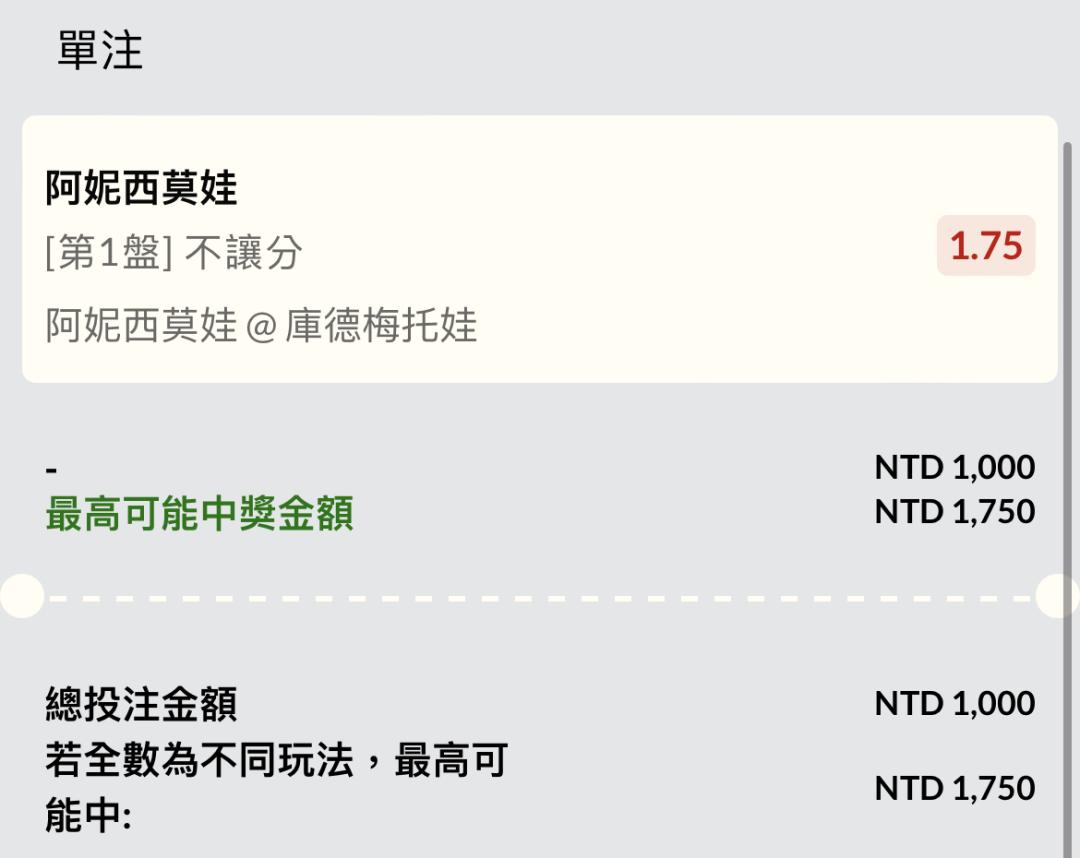The width and height of the screenshot is (1080, 858).
Task: Click the NTD 1,750 highest winnings value
Action: (955, 512)
